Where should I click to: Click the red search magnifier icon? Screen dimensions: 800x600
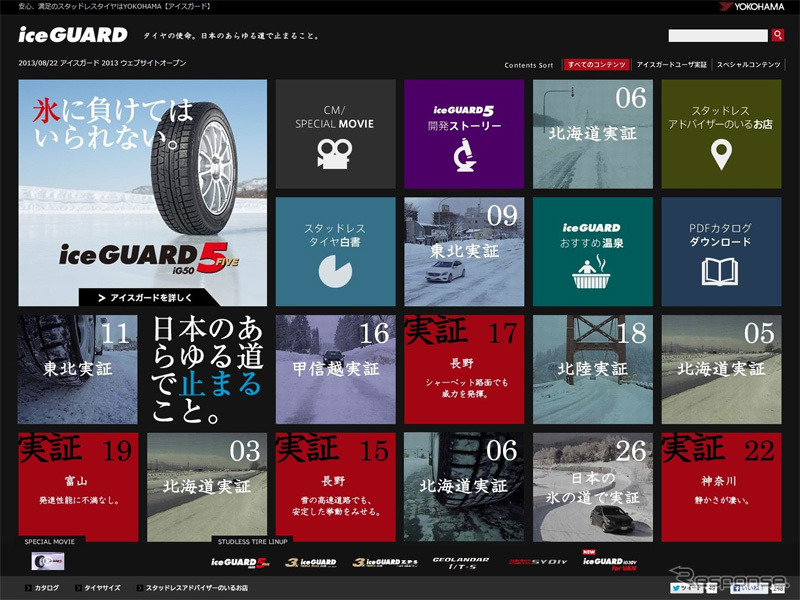(x=778, y=34)
